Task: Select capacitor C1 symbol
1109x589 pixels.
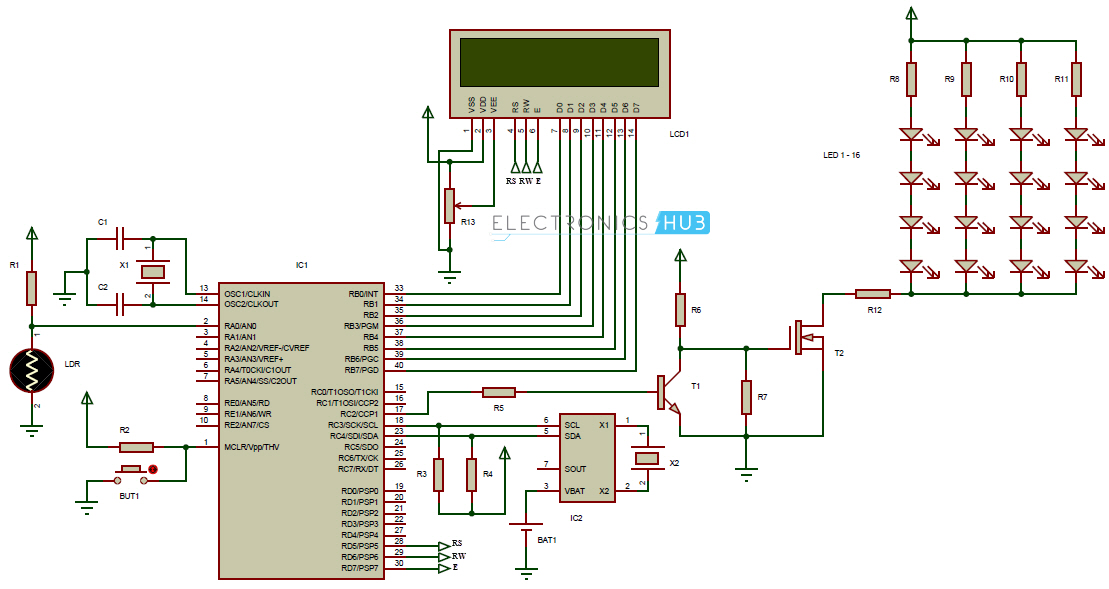Action: (x=121, y=238)
